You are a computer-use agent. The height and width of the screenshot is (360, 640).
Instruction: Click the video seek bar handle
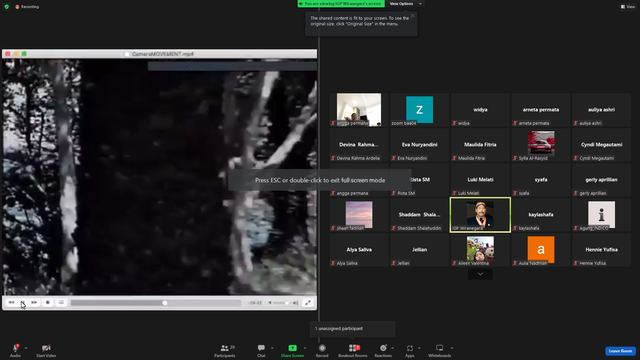tap(164, 303)
